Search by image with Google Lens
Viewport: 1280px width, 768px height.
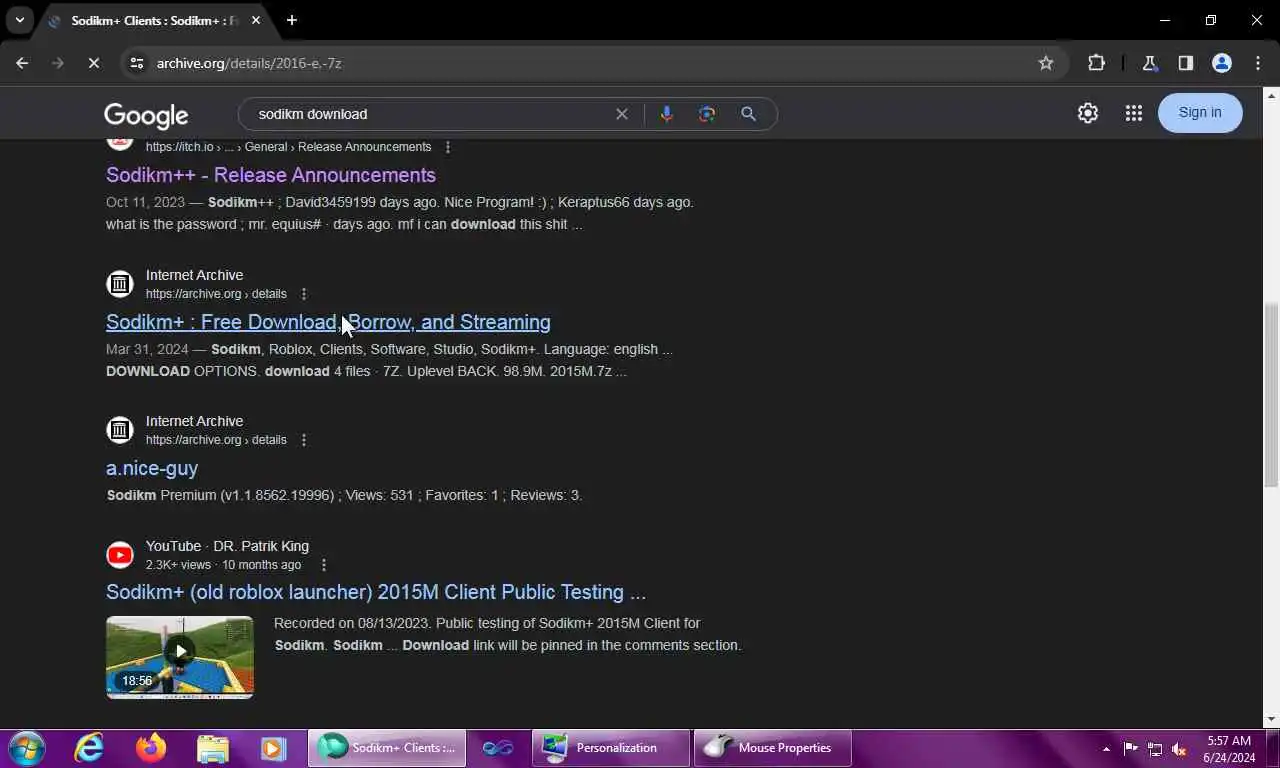[707, 114]
